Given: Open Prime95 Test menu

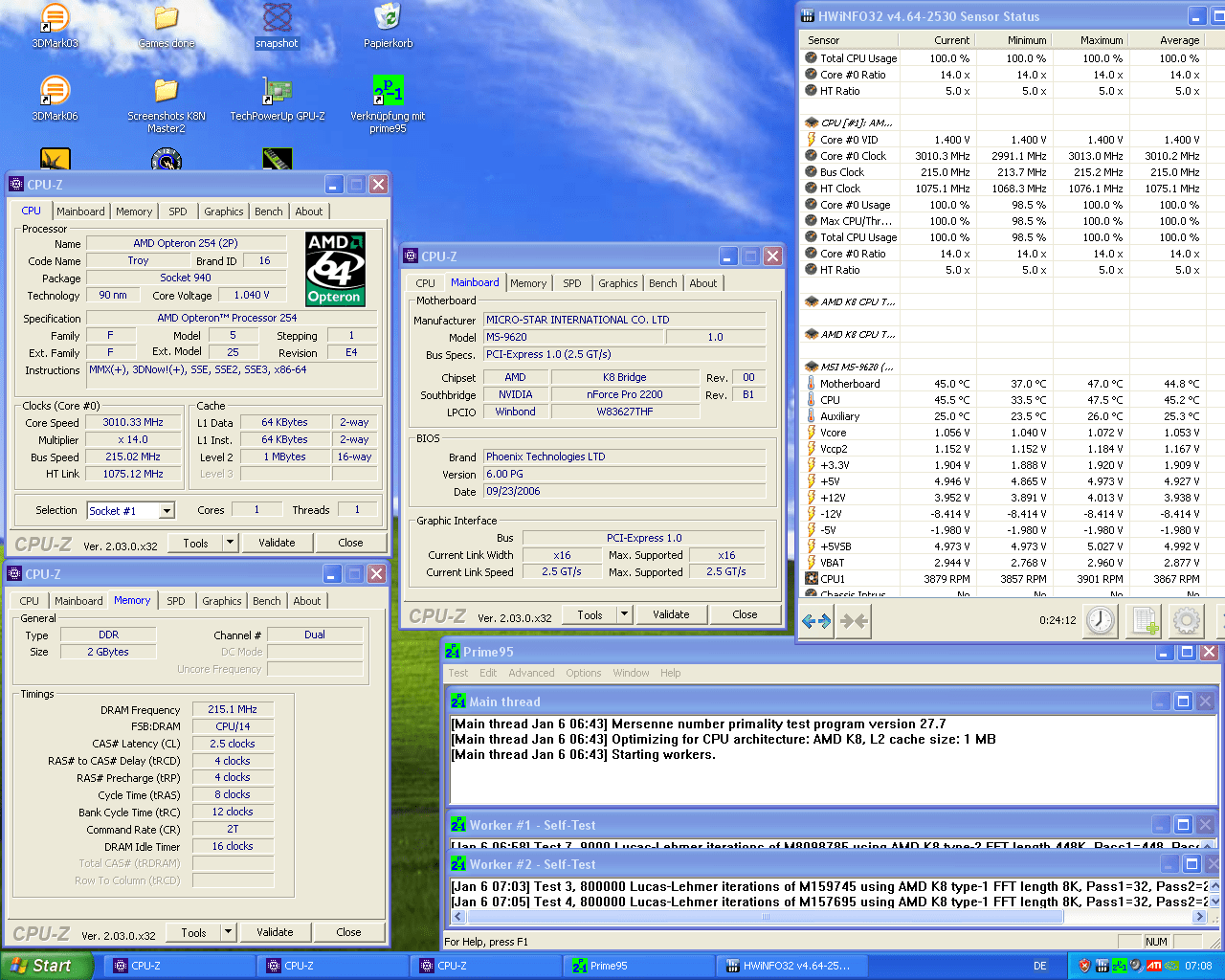Looking at the screenshot, I should (458, 673).
